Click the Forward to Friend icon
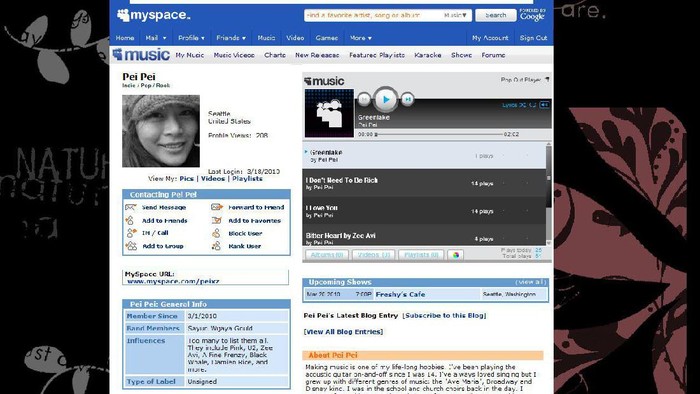700x394 pixels. click(x=217, y=207)
